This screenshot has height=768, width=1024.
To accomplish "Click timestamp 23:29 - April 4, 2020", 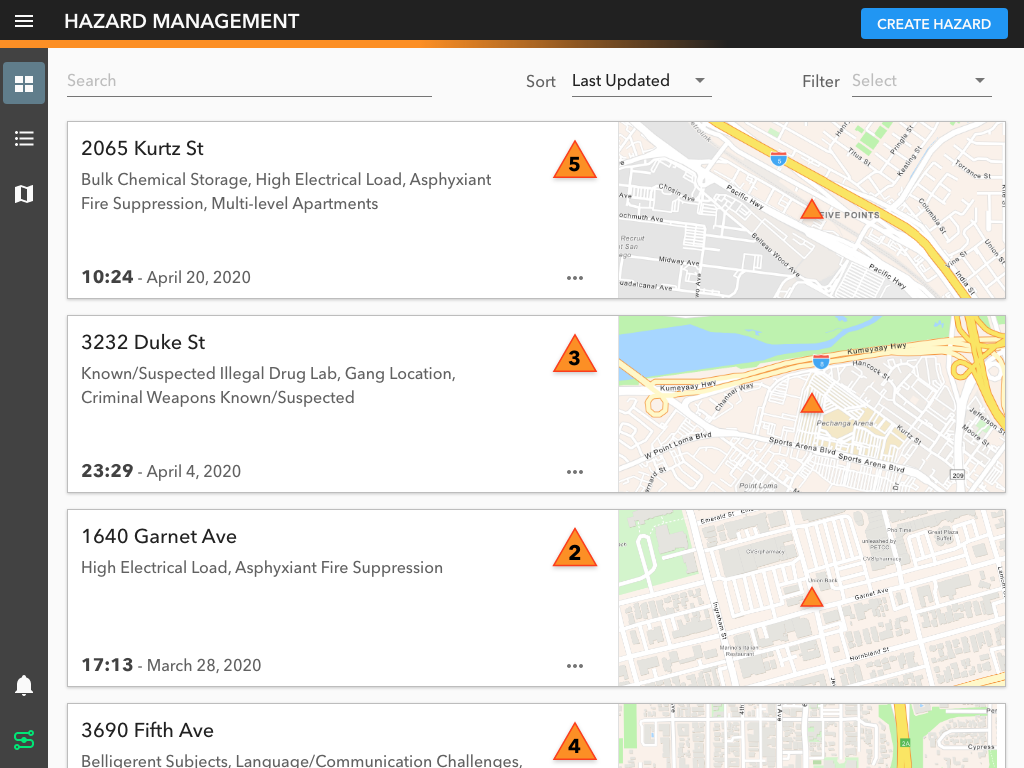I will (161, 471).
